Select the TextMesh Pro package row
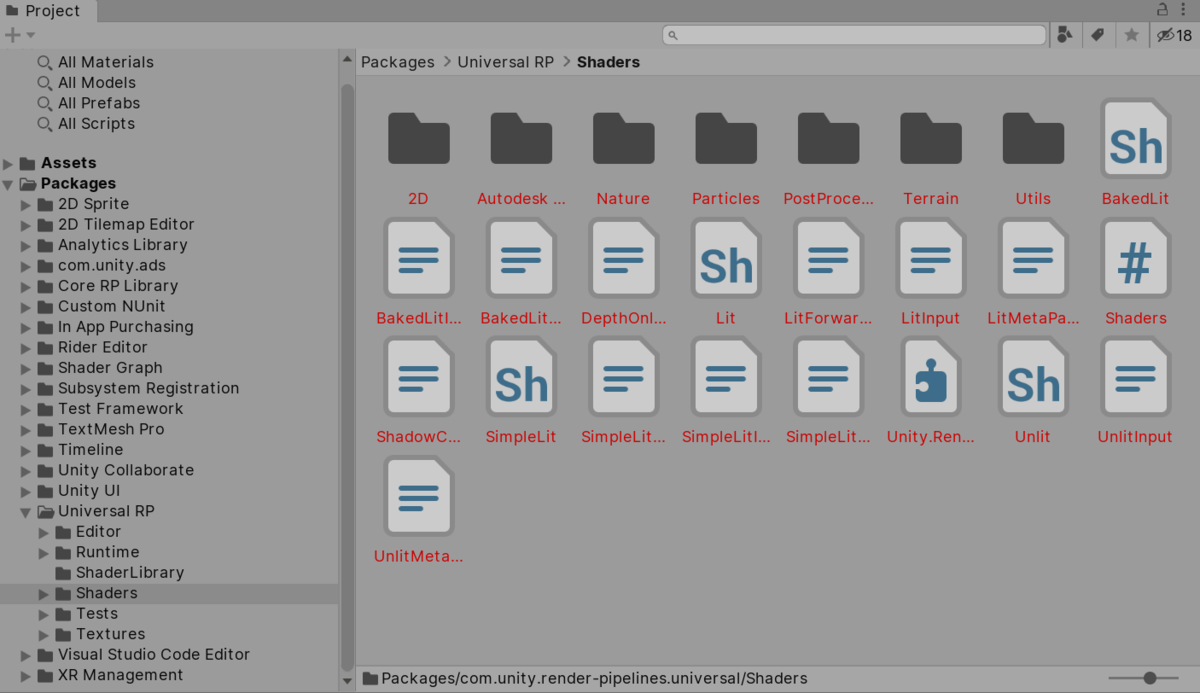Screen dimensions: 1200x693 (169, 429)
